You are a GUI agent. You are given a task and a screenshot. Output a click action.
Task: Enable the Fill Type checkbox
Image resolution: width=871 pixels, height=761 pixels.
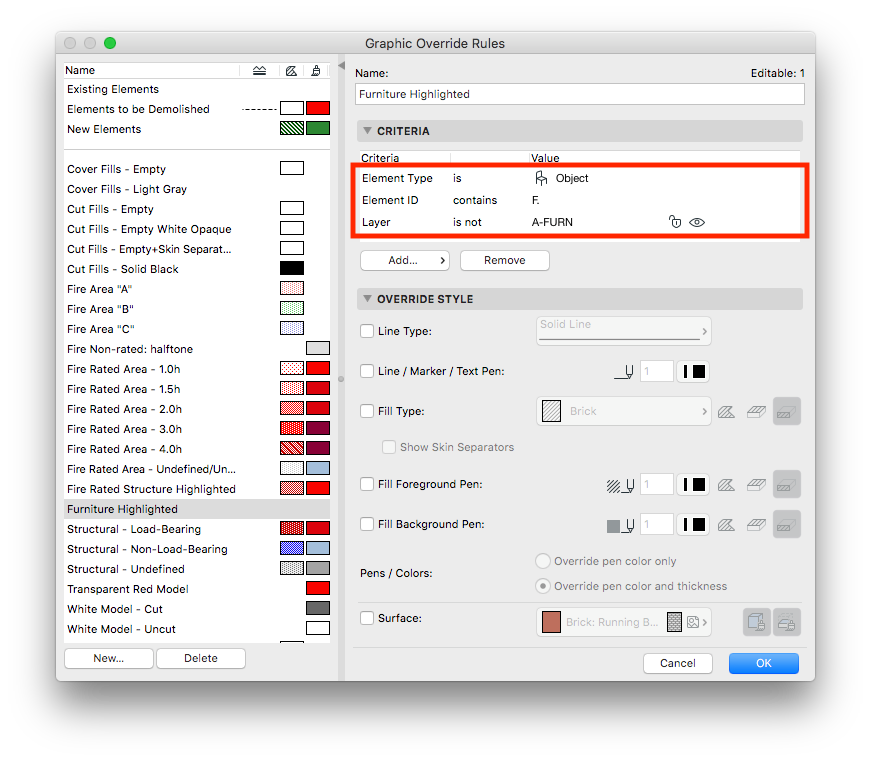point(367,412)
